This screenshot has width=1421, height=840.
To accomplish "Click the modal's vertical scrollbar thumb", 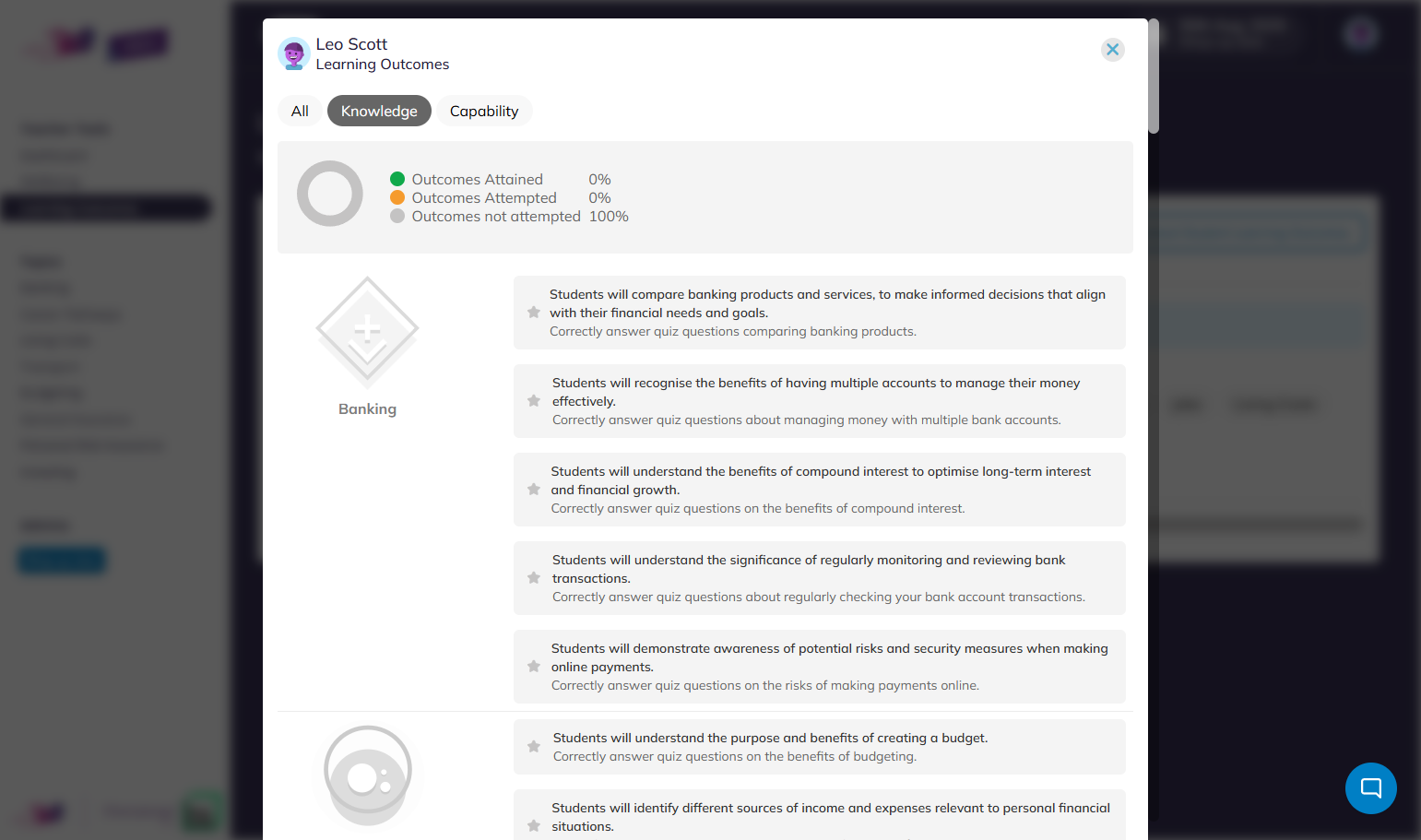I will [1153, 76].
